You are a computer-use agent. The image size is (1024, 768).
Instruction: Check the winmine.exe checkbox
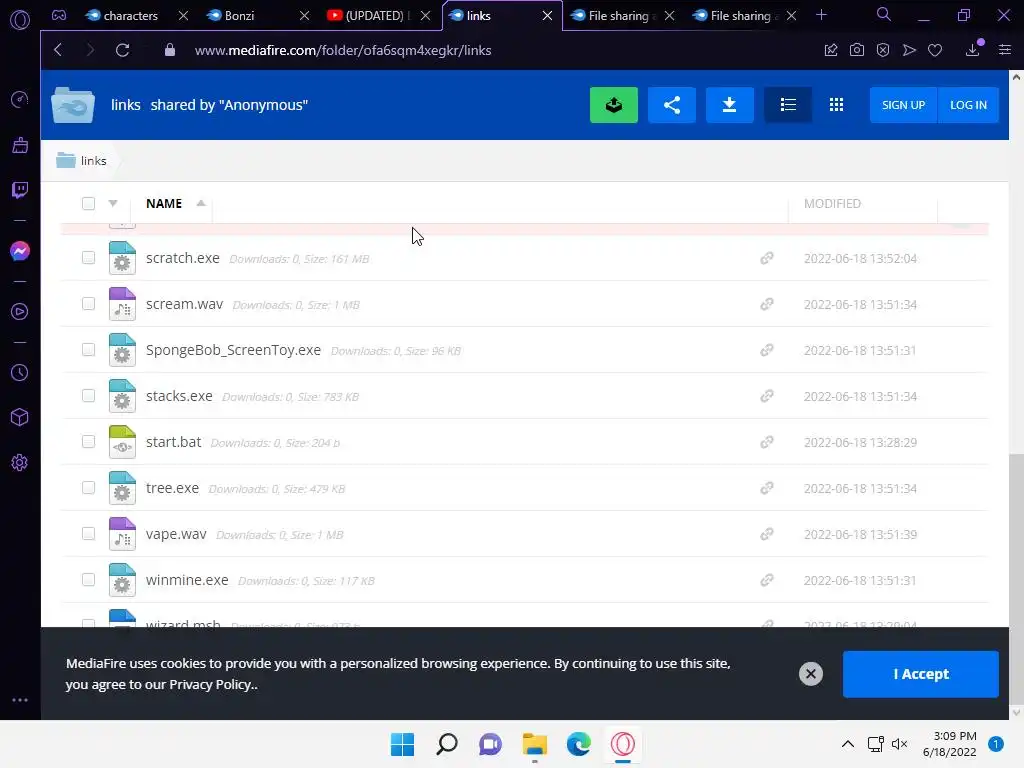click(88, 579)
